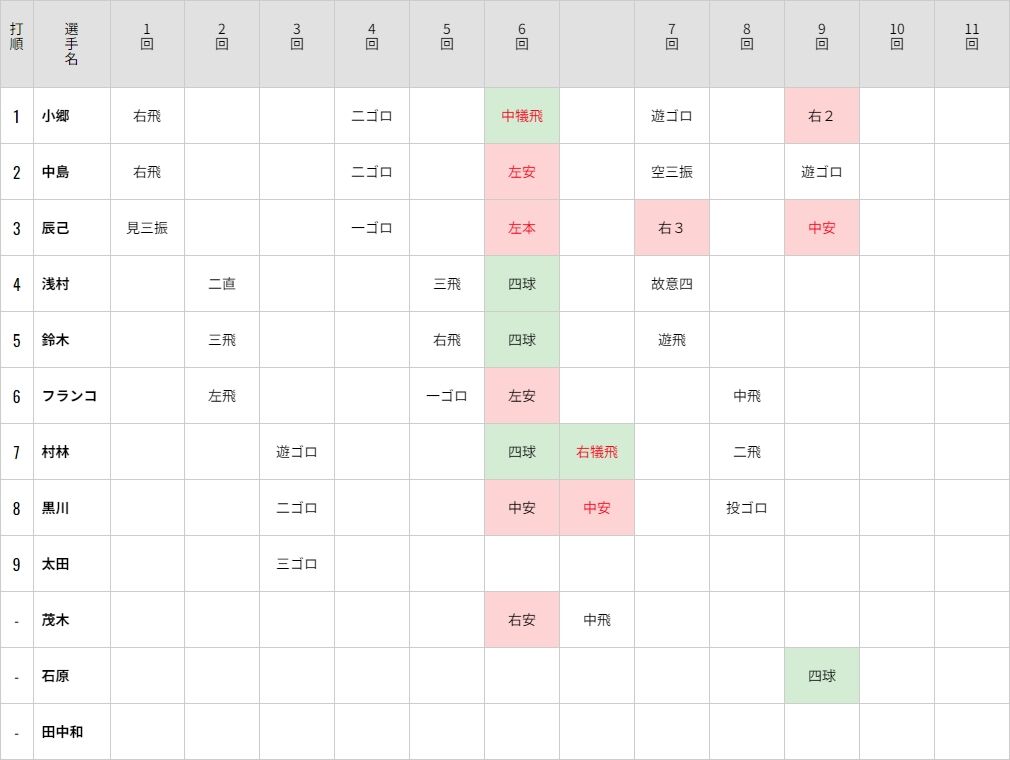Viewport: 1010px width, 760px height.
Task: Click 辰己's 右3 result
Action: tap(671, 228)
